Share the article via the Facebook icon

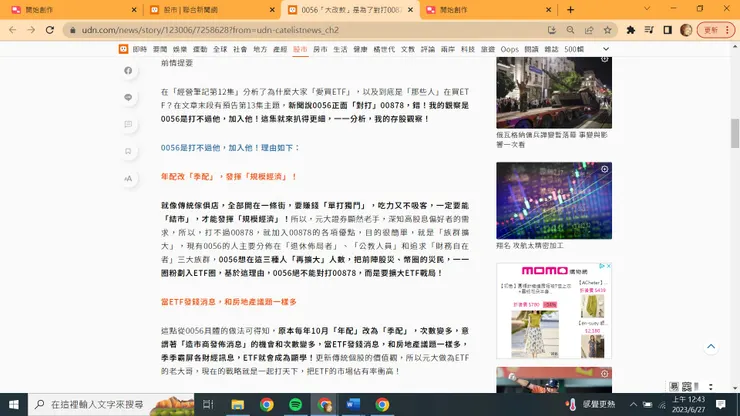pos(128,70)
